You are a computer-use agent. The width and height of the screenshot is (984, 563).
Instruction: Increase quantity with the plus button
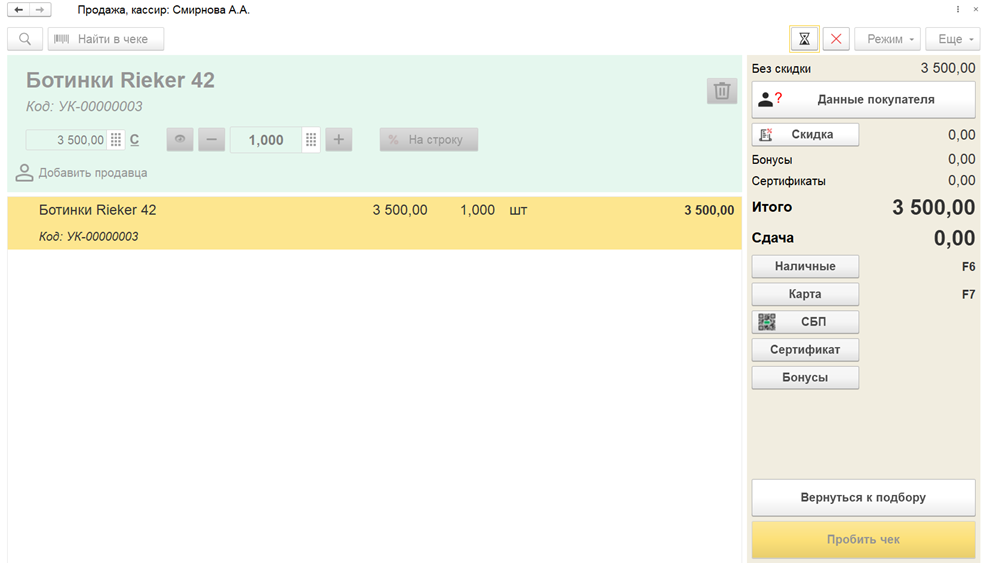pyautogui.click(x=339, y=140)
